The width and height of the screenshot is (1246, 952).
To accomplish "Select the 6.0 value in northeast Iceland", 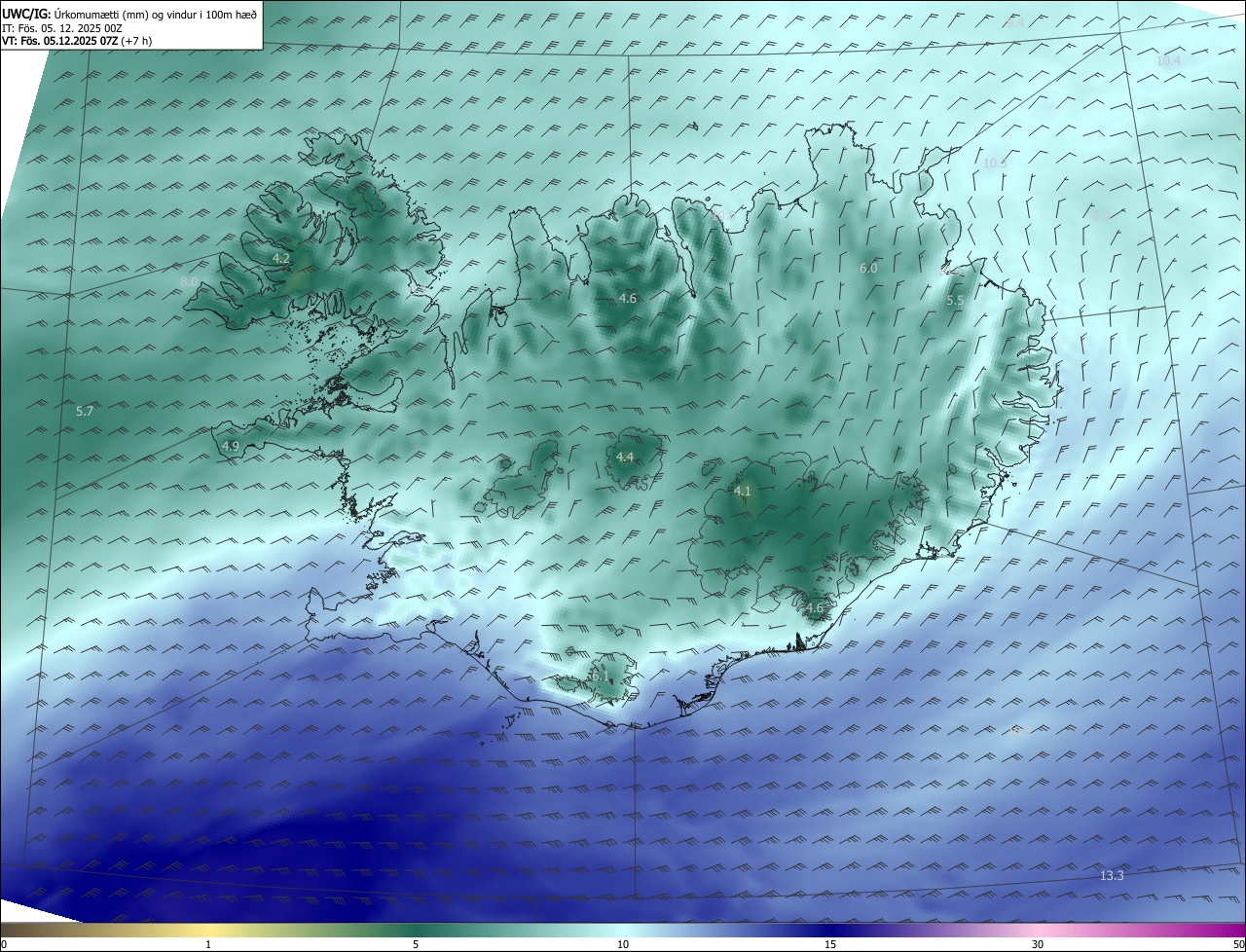I will click(x=868, y=268).
